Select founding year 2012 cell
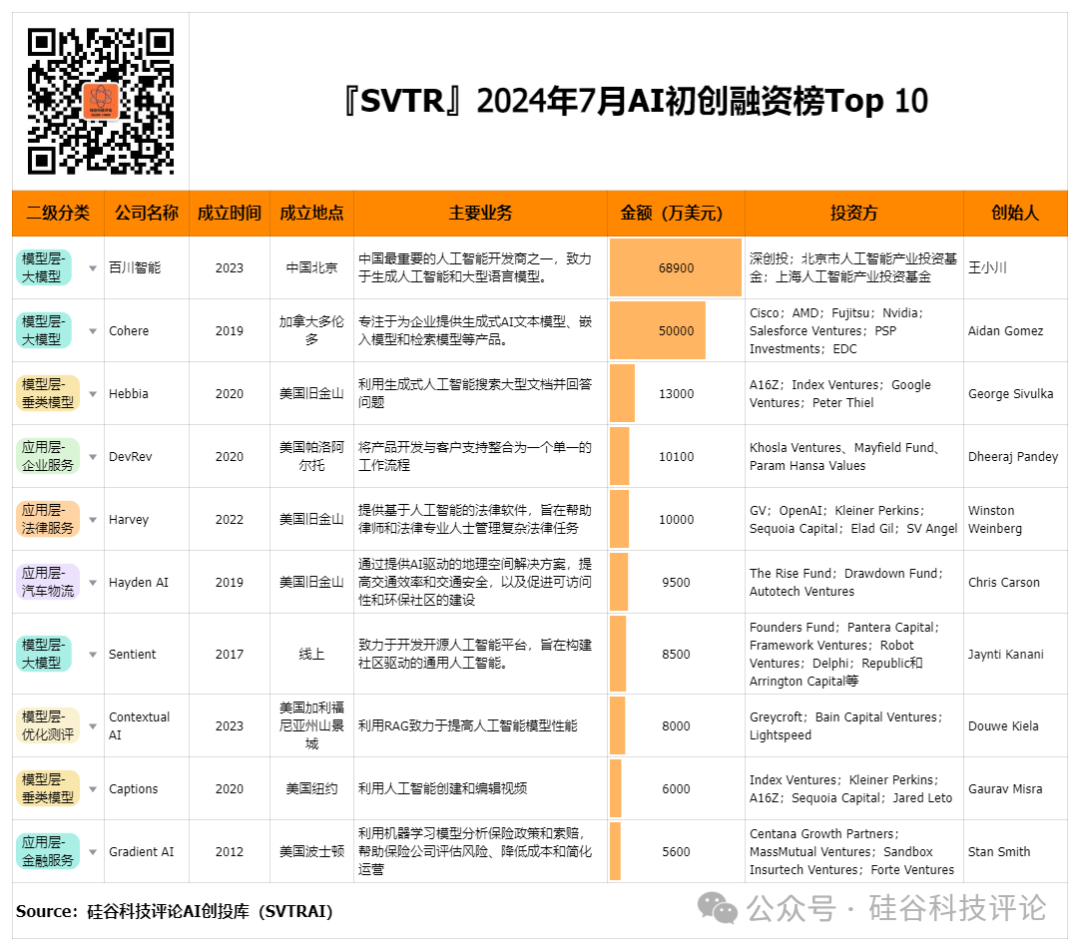1080x951 pixels. [229, 852]
